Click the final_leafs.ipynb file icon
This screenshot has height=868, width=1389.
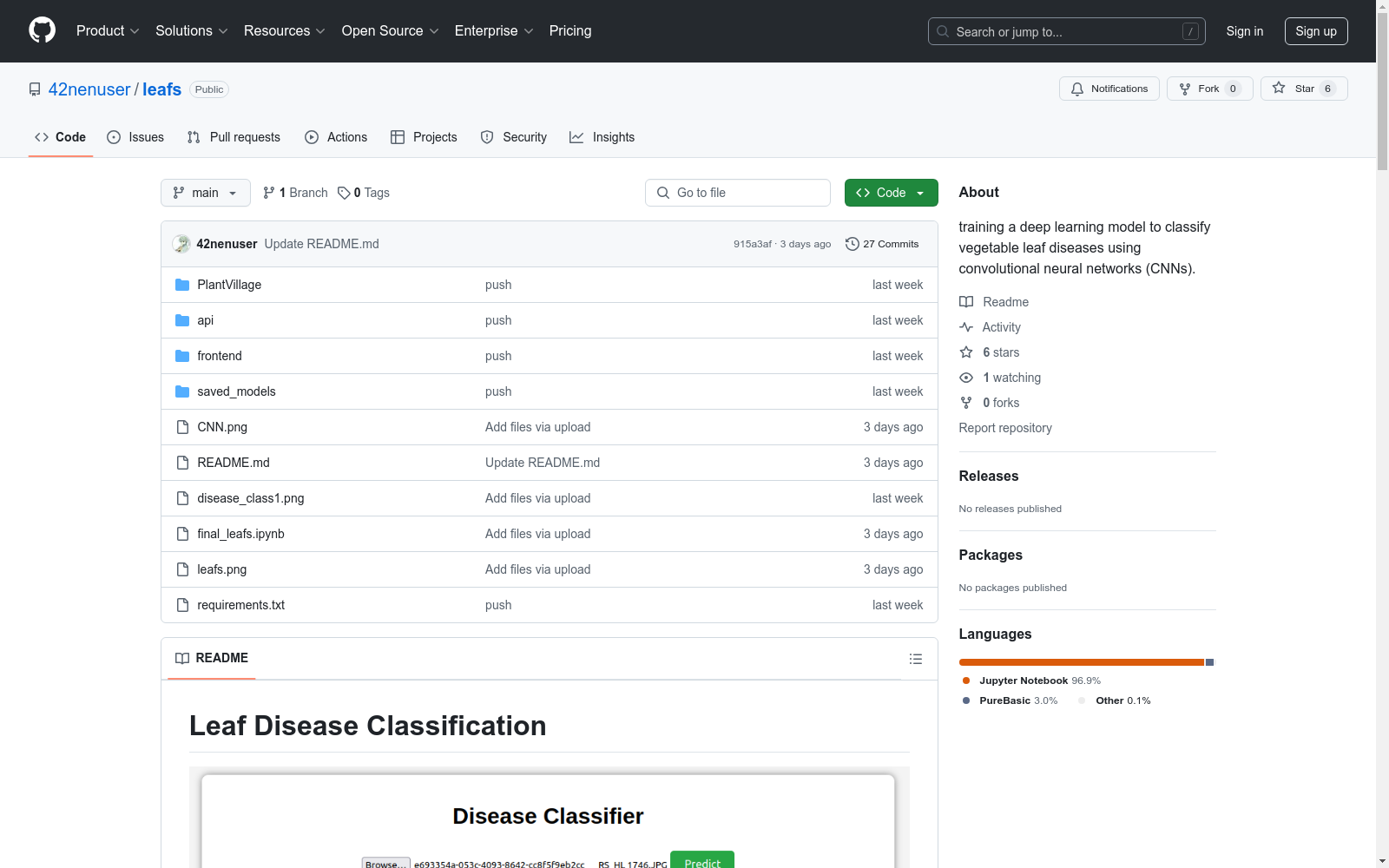click(182, 534)
